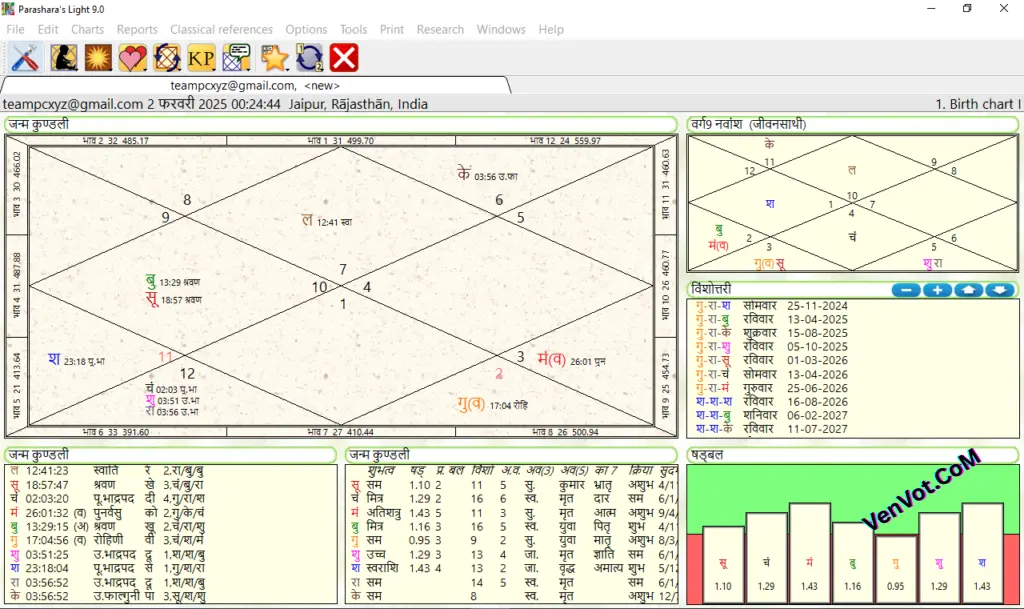This screenshot has height=609, width=1024.
Task: Open the Classical references menu
Action: [221, 29]
